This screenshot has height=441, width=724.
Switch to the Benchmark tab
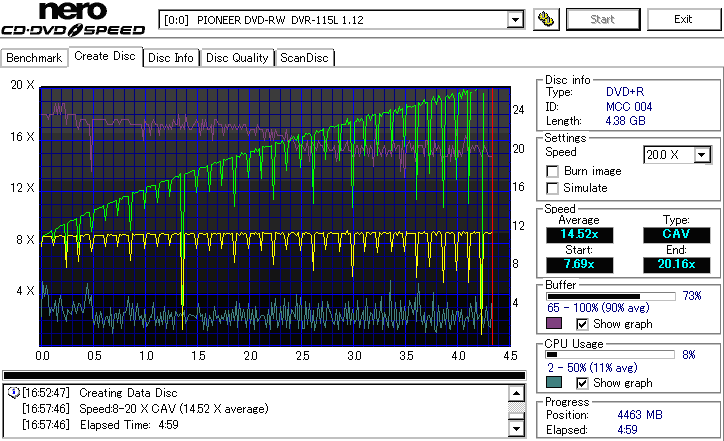coord(35,58)
